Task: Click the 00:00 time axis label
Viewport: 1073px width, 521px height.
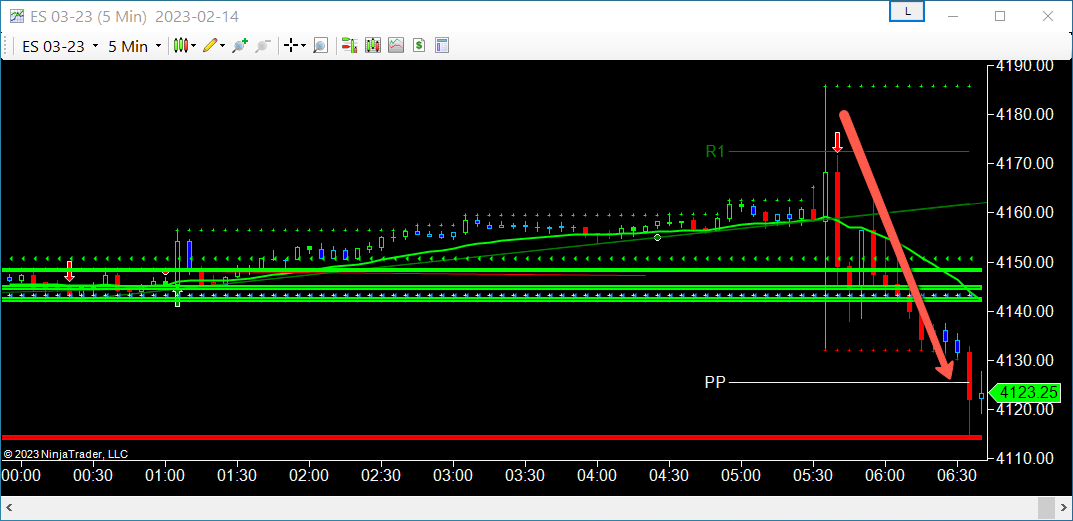Action: (x=21, y=474)
